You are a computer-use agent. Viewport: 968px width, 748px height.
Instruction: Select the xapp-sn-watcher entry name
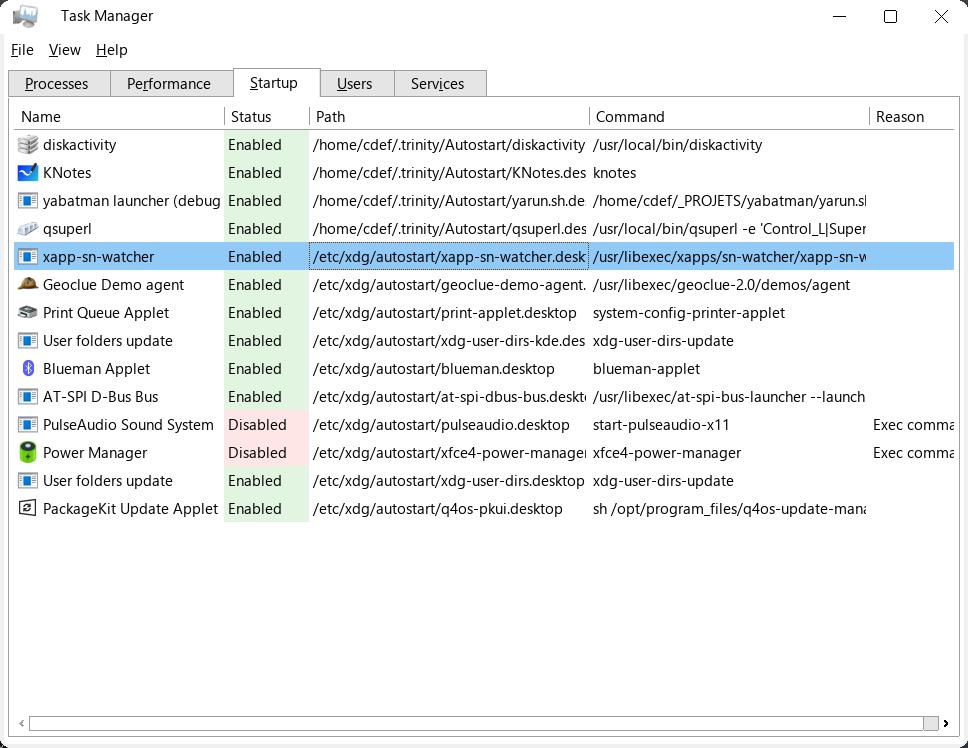[99, 257]
